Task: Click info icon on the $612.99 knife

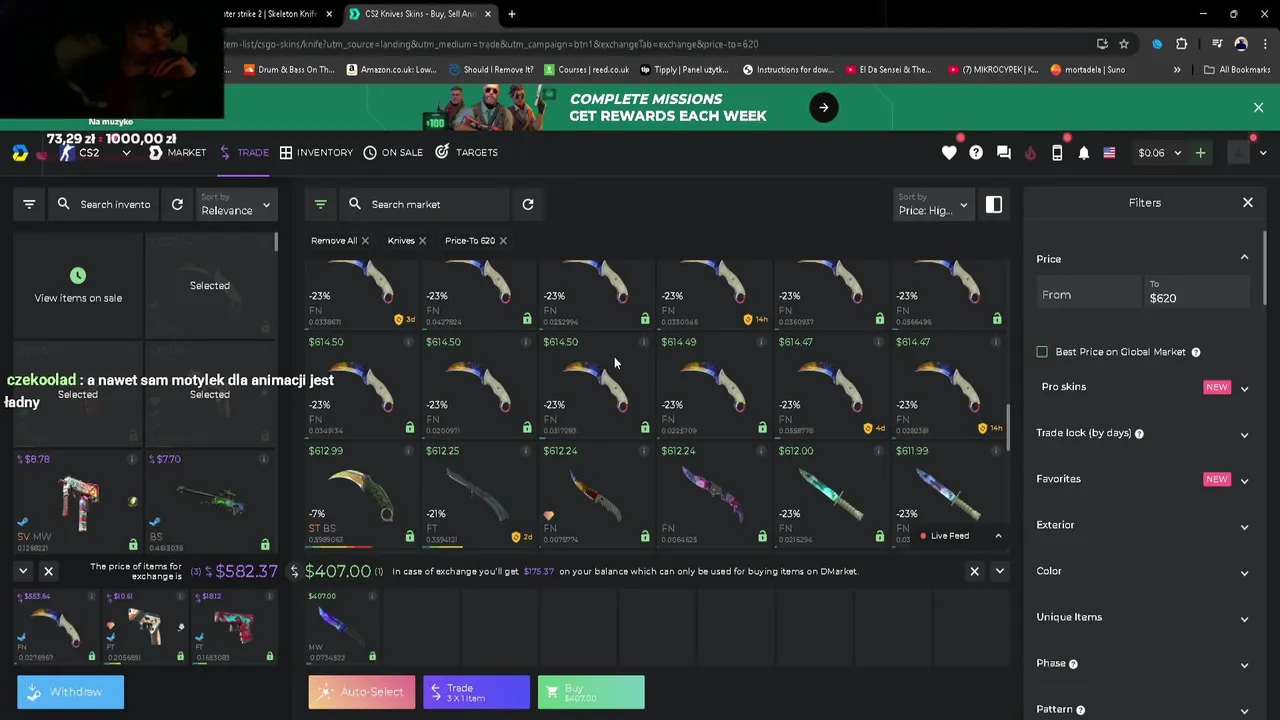Action: [x=408, y=451]
